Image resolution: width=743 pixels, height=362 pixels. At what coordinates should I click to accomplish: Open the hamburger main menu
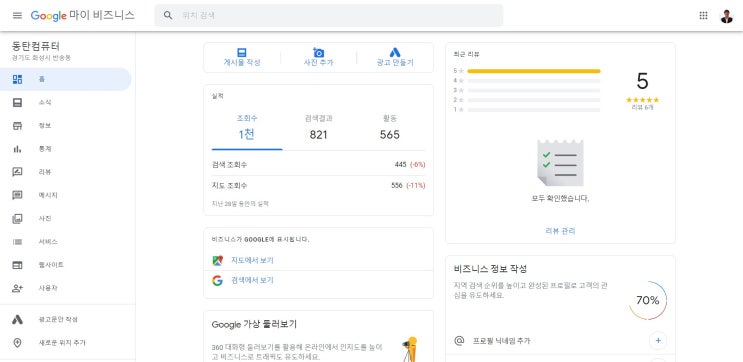[x=18, y=15]
